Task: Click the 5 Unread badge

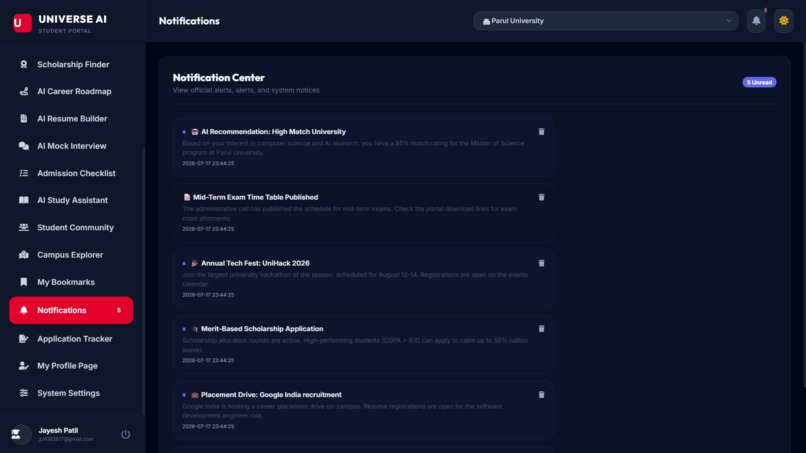Action: [759, 82]
